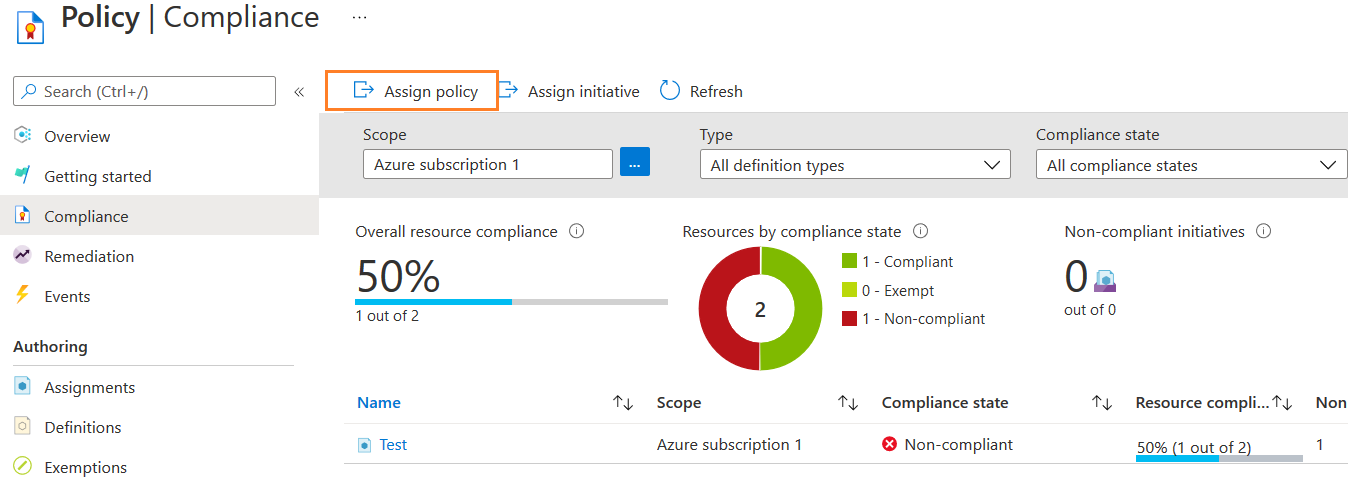
Task: Click the red Non-compliant donut segment
Action: click(716, 309)
